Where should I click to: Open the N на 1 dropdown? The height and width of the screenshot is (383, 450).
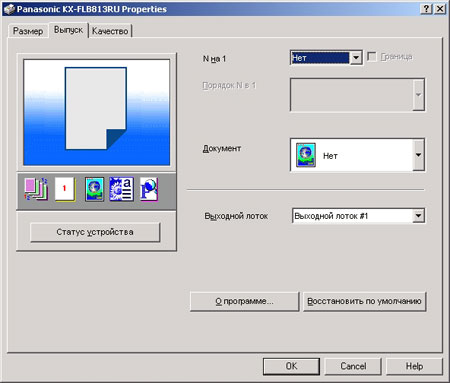coord(356,58)
